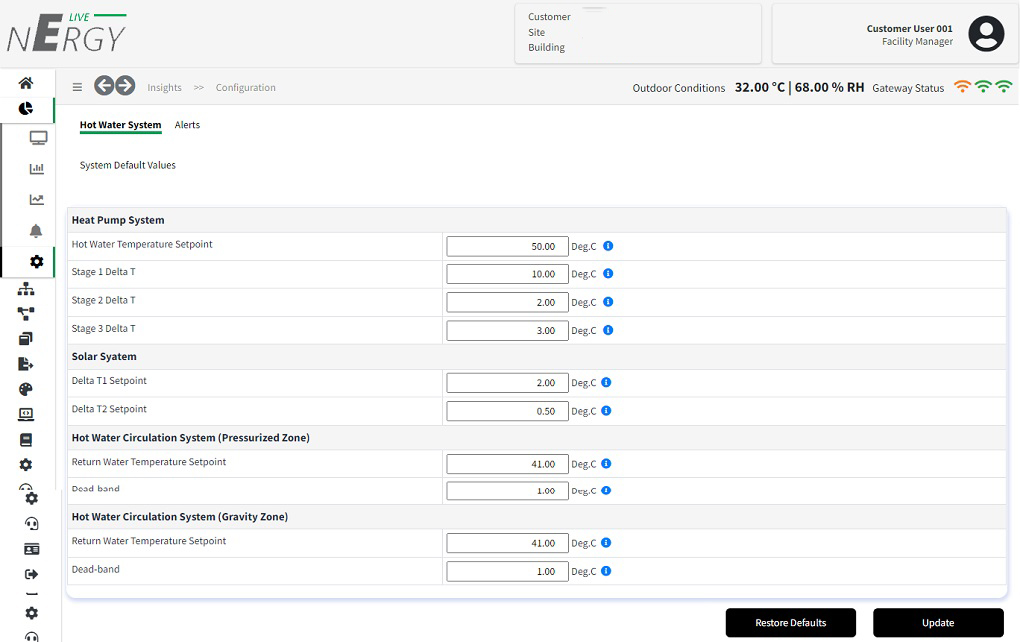Click the sign-out arrow sidebar icon

(x=31, y=574)
